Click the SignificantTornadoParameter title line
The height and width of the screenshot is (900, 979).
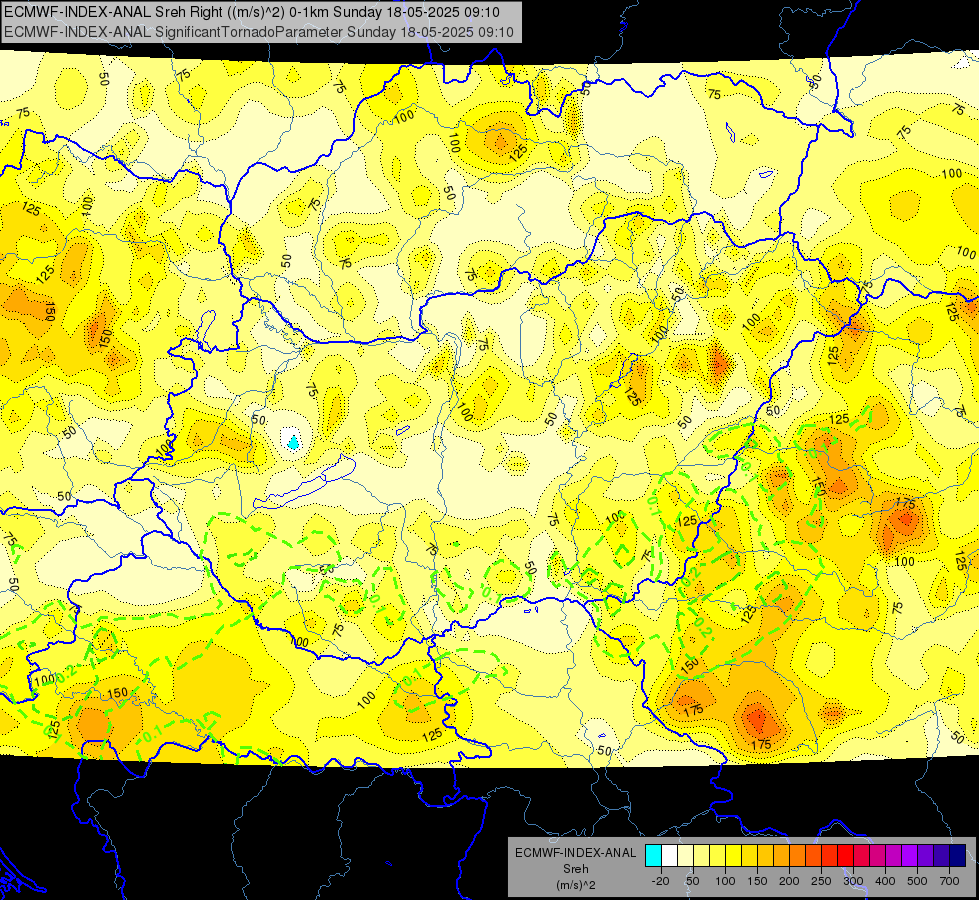(258, 32)
